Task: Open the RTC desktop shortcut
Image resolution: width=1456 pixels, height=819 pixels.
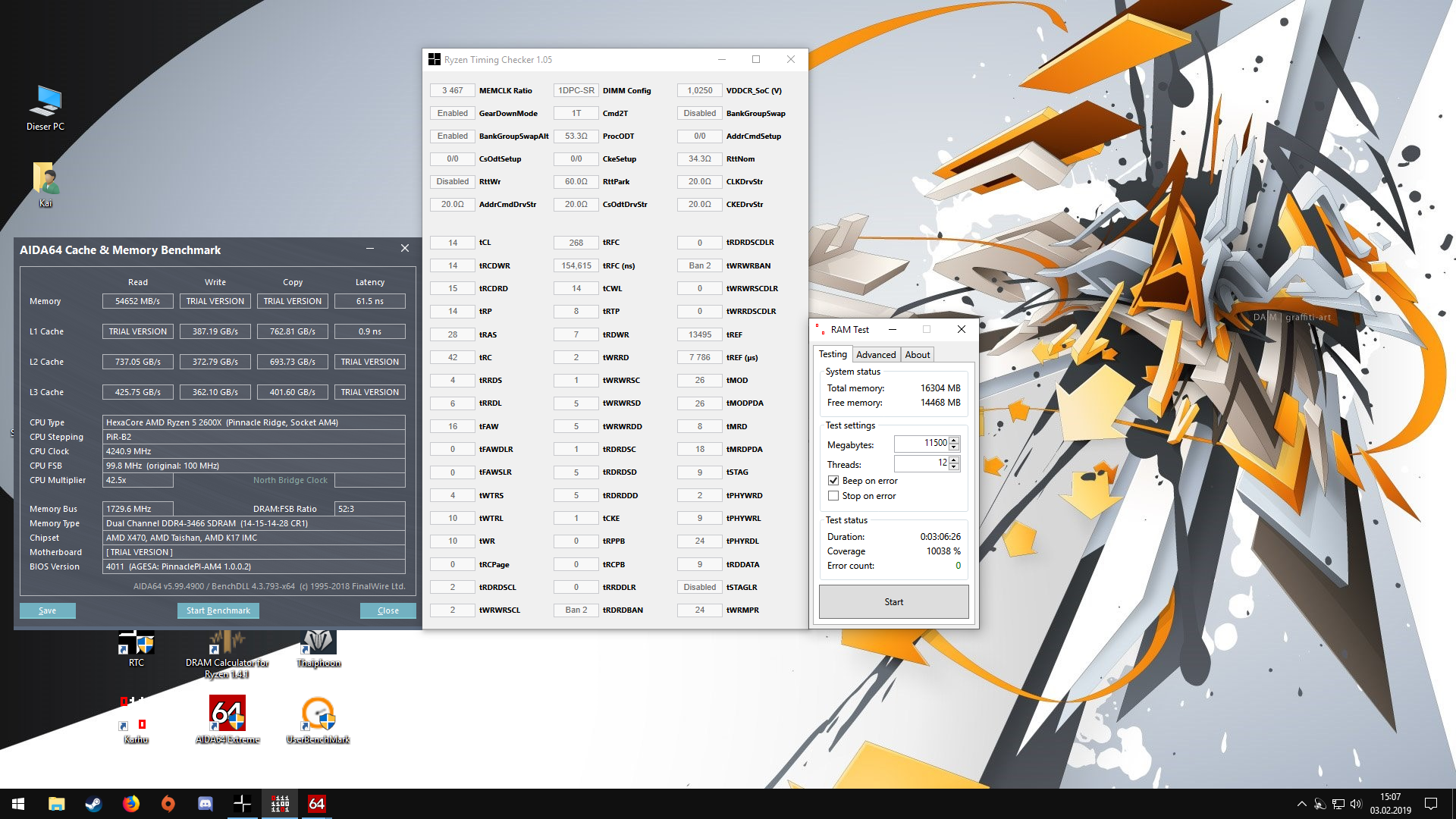Action: pos(136,645)
